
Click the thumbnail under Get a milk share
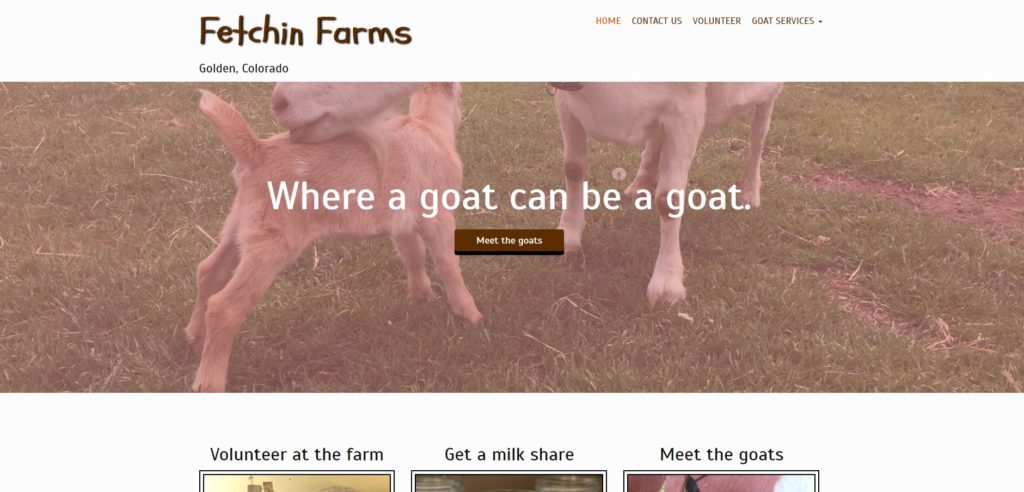(x=509, y=482)
